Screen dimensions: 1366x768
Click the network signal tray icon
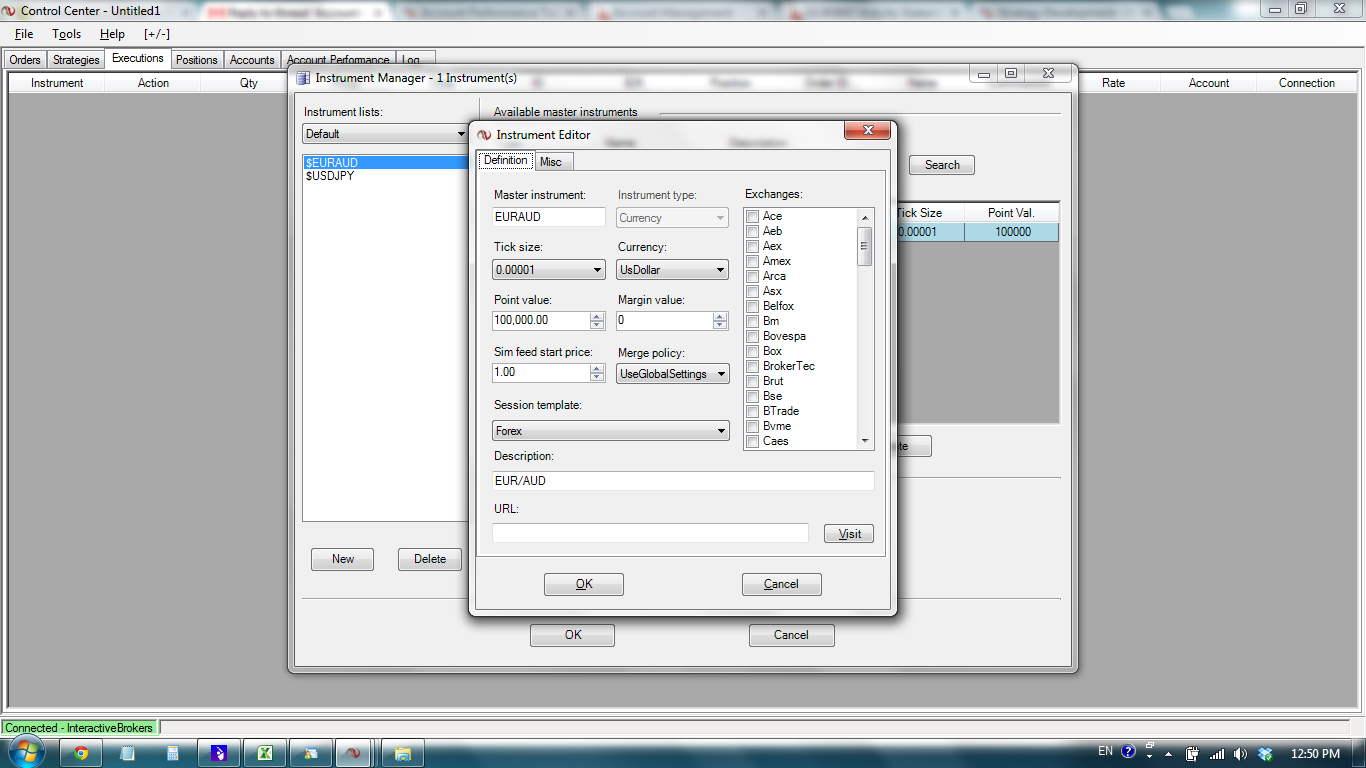(1216, 753)
